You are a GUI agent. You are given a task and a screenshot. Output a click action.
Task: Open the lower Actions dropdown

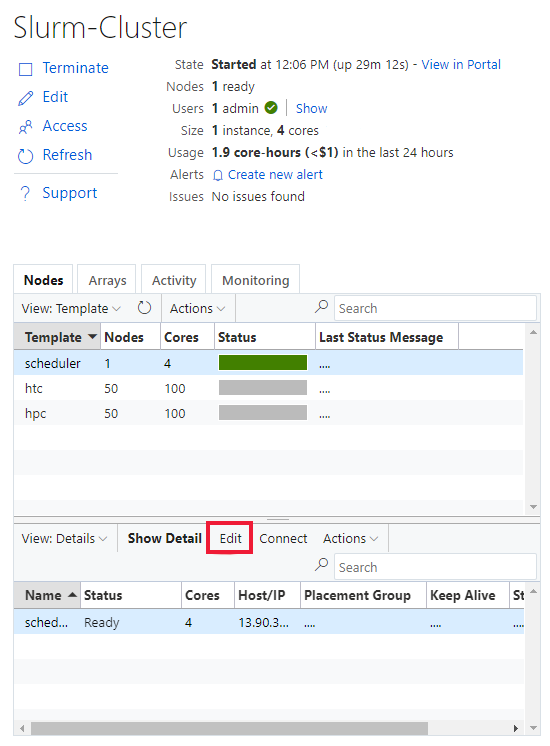click(351, 539)
